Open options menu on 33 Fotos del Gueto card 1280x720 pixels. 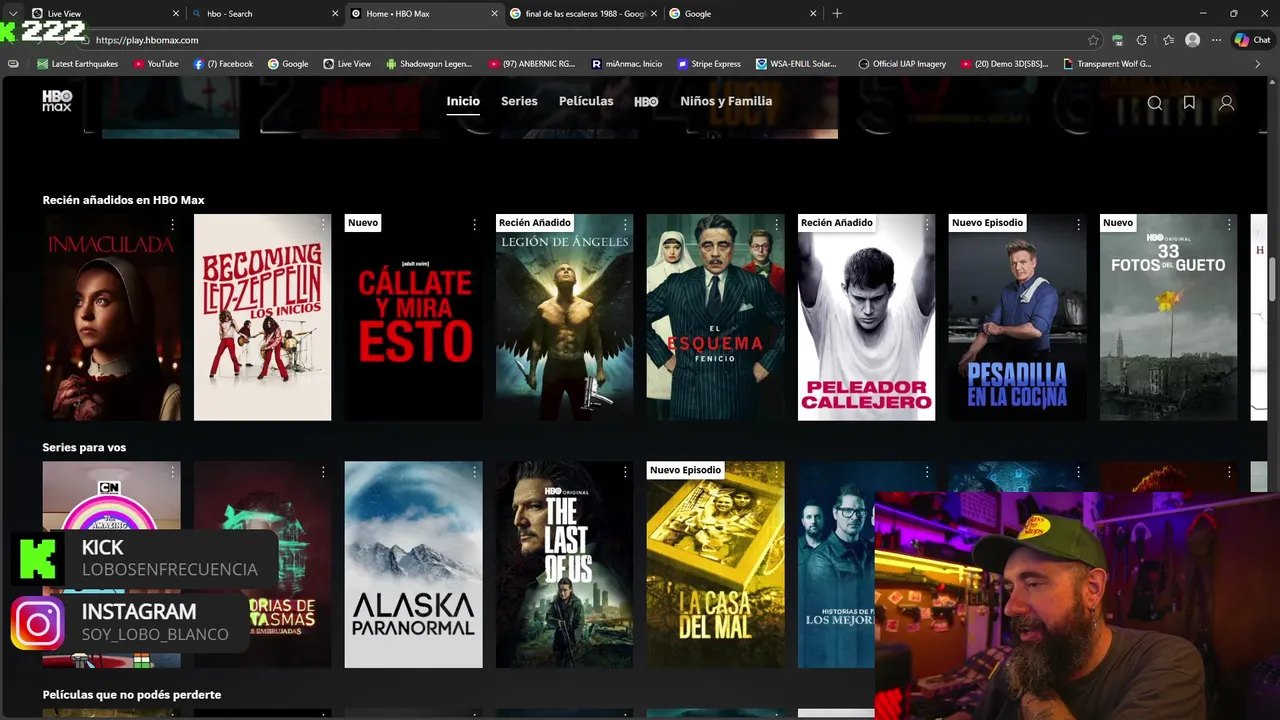[1229, 225]
